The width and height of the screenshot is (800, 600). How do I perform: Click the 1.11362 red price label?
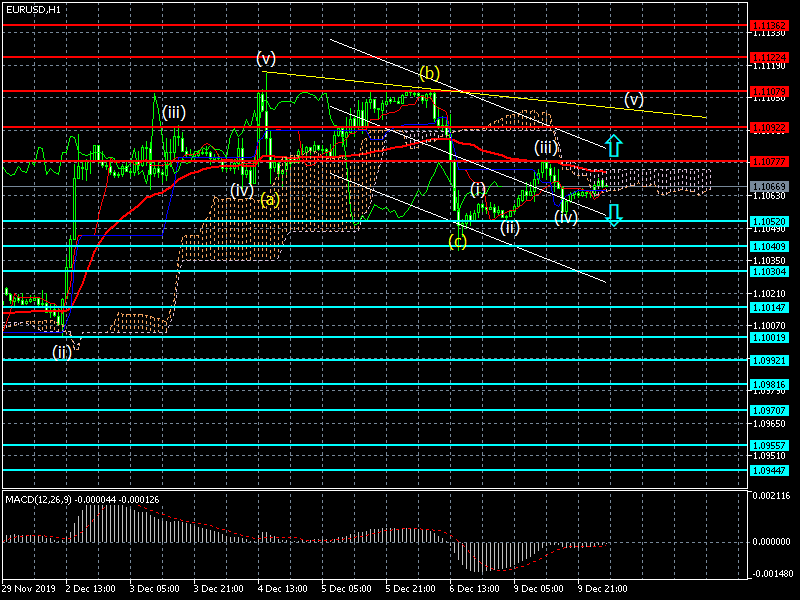tap(769, 25)
